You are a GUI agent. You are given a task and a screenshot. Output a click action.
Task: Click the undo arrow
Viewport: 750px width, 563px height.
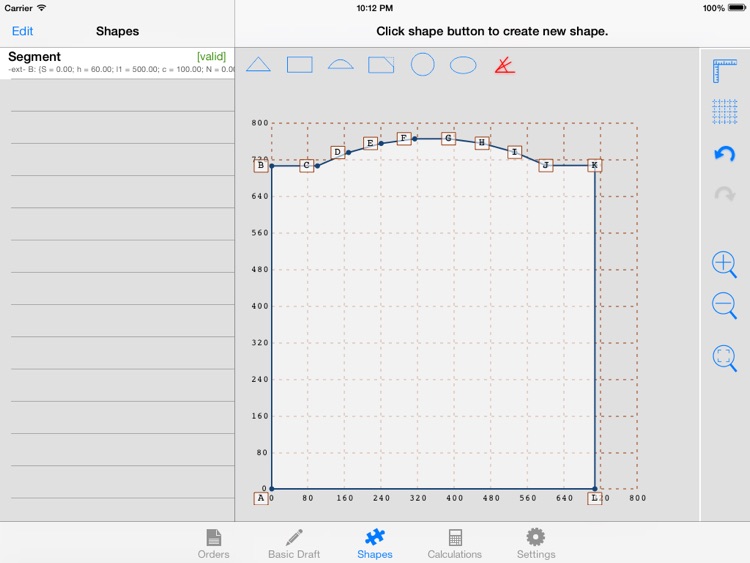click(724, 154)
